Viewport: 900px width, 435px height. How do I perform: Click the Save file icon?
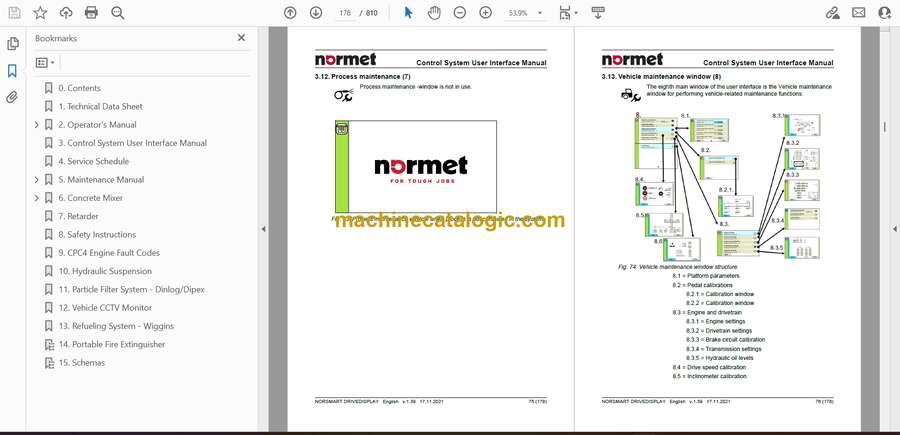[14, 13]
